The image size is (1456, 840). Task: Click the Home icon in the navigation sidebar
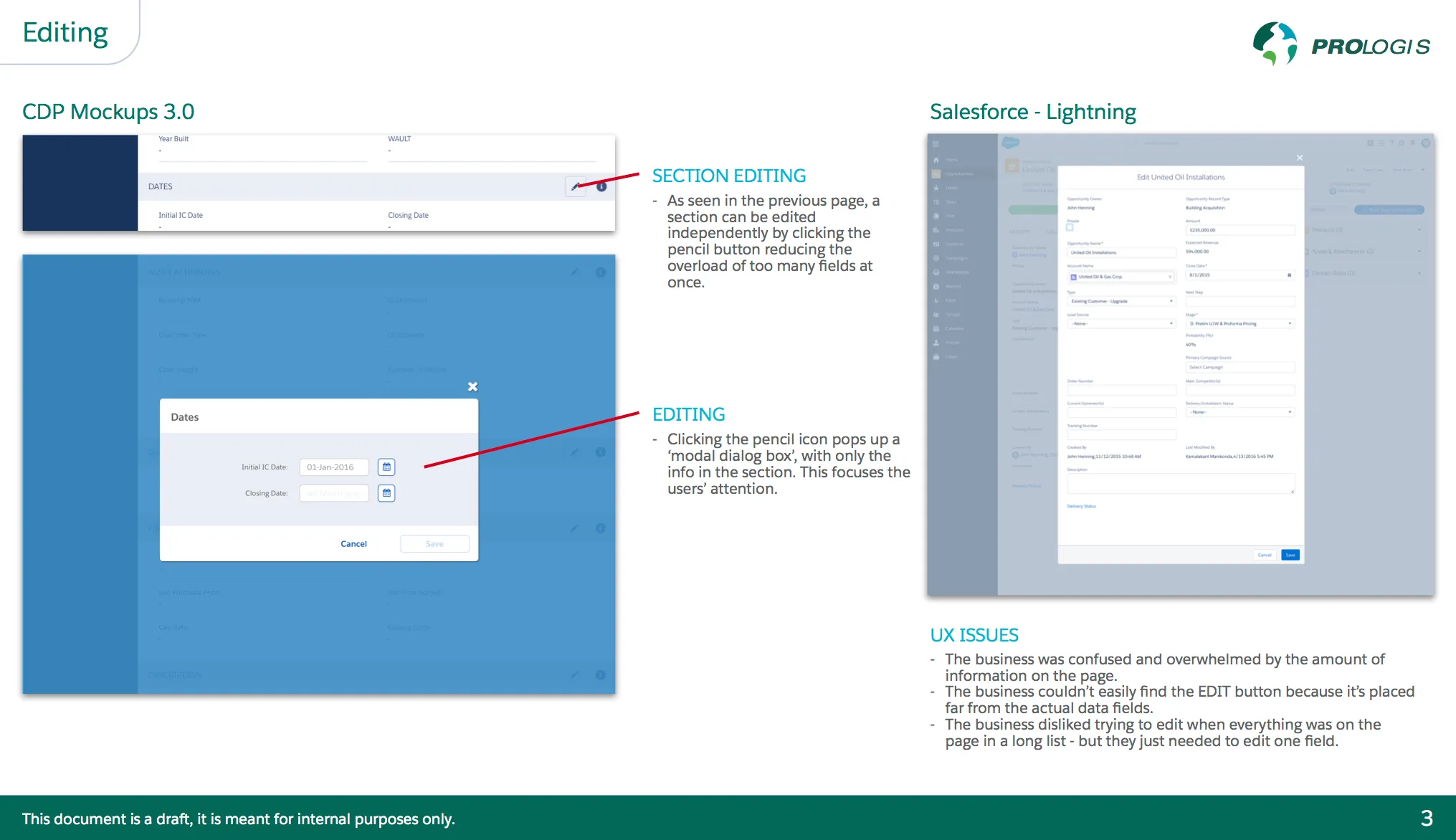click(x=936, y=159)
